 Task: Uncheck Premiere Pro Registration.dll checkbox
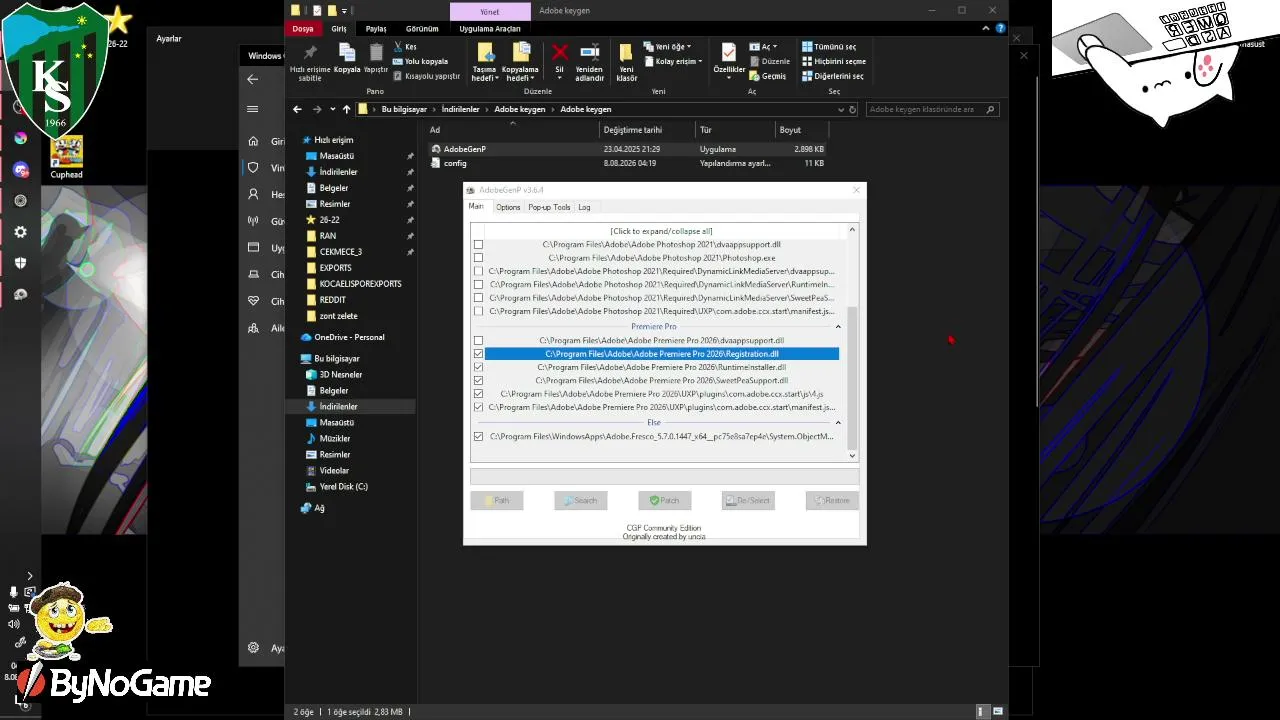point(478,354)
